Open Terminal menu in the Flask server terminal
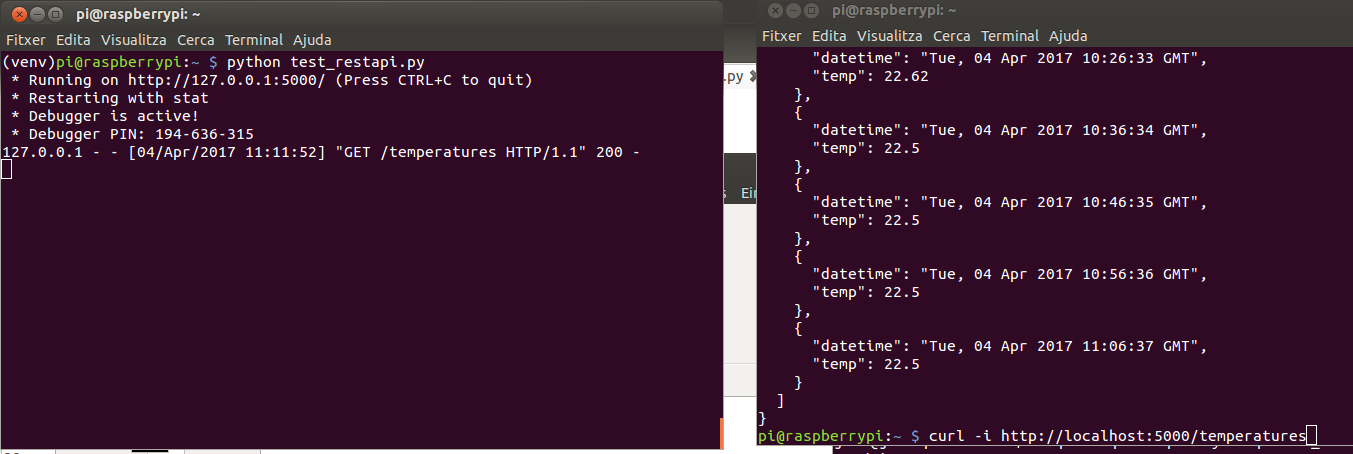This screenshot has height=454, width=1353. pos(254,40)
